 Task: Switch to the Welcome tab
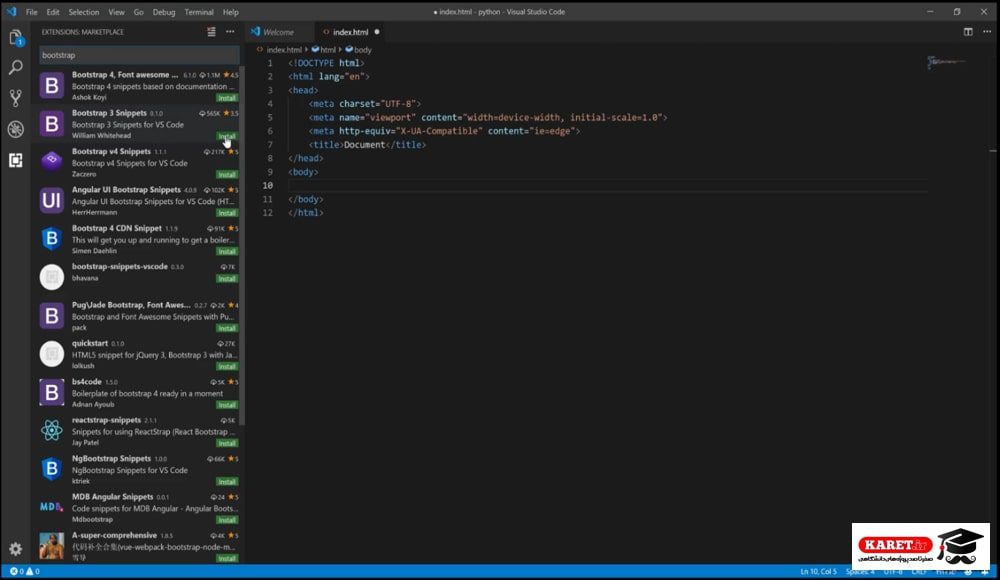click(279, 32)
